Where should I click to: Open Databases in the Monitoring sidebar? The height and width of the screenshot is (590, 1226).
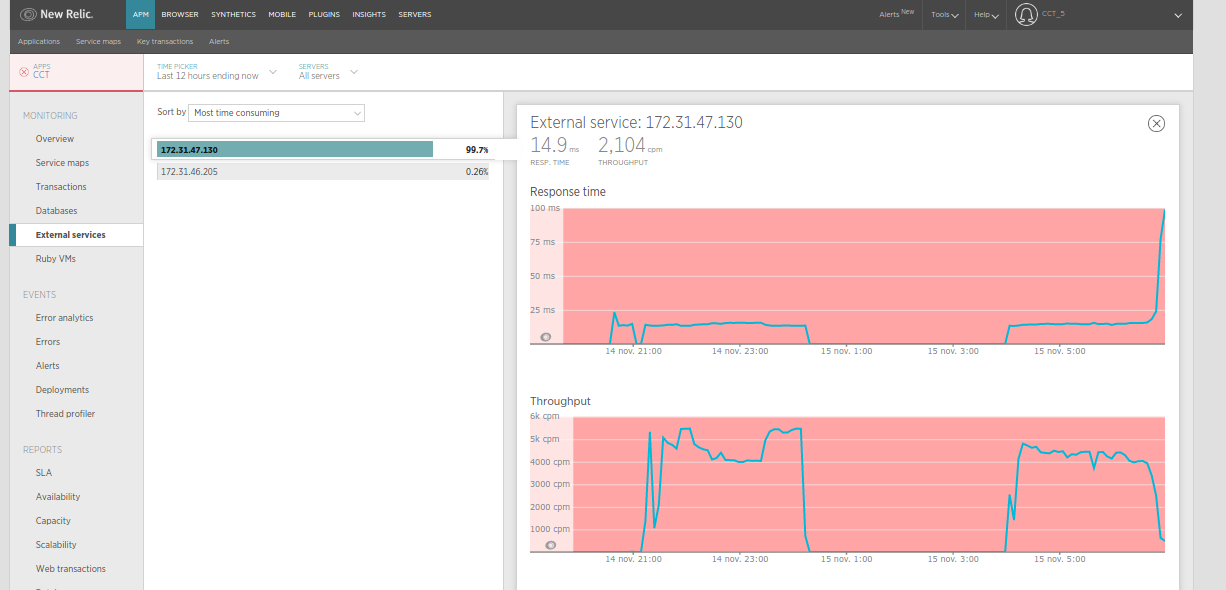(56, 211)
